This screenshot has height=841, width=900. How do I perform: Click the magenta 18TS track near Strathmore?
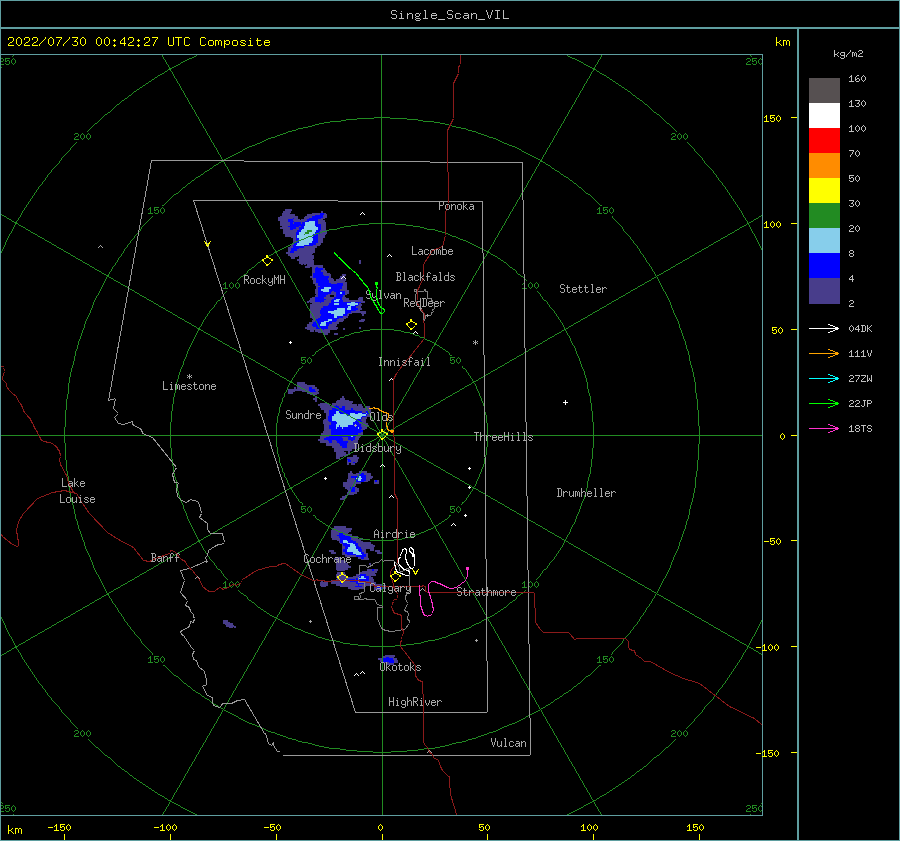point(445,591)
